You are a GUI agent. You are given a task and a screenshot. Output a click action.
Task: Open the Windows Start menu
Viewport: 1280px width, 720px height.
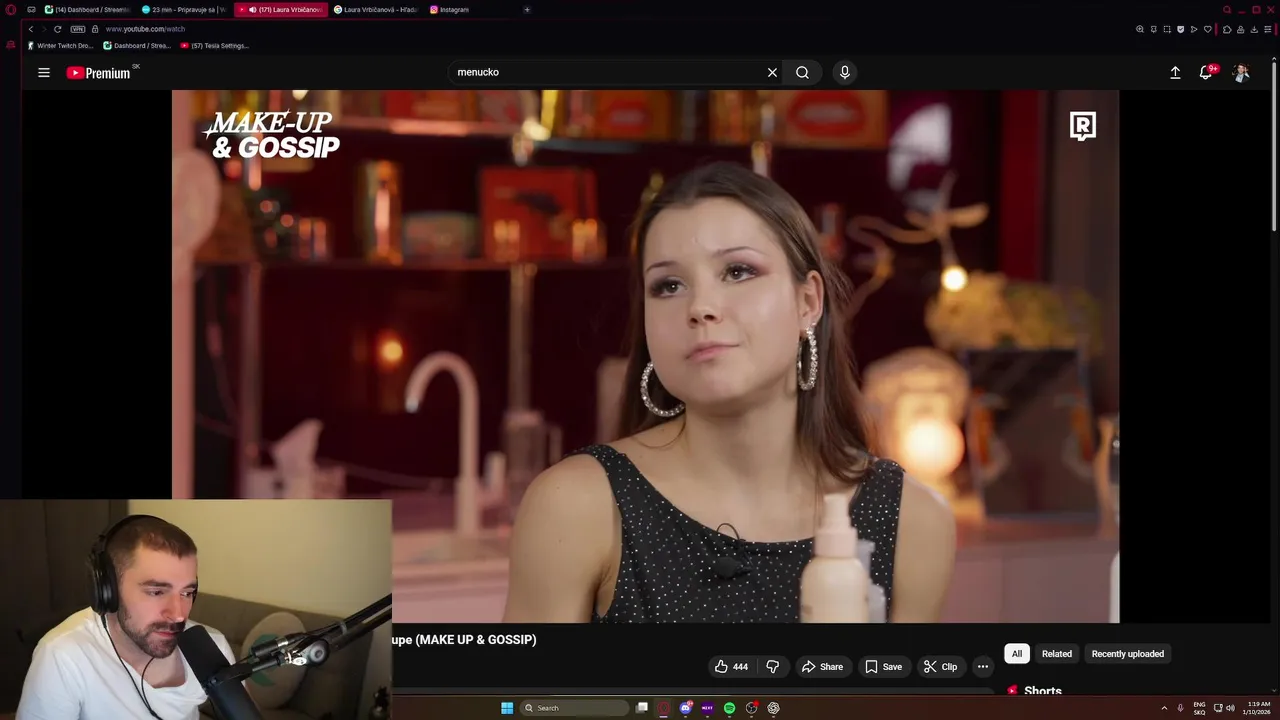coord(507,708)
